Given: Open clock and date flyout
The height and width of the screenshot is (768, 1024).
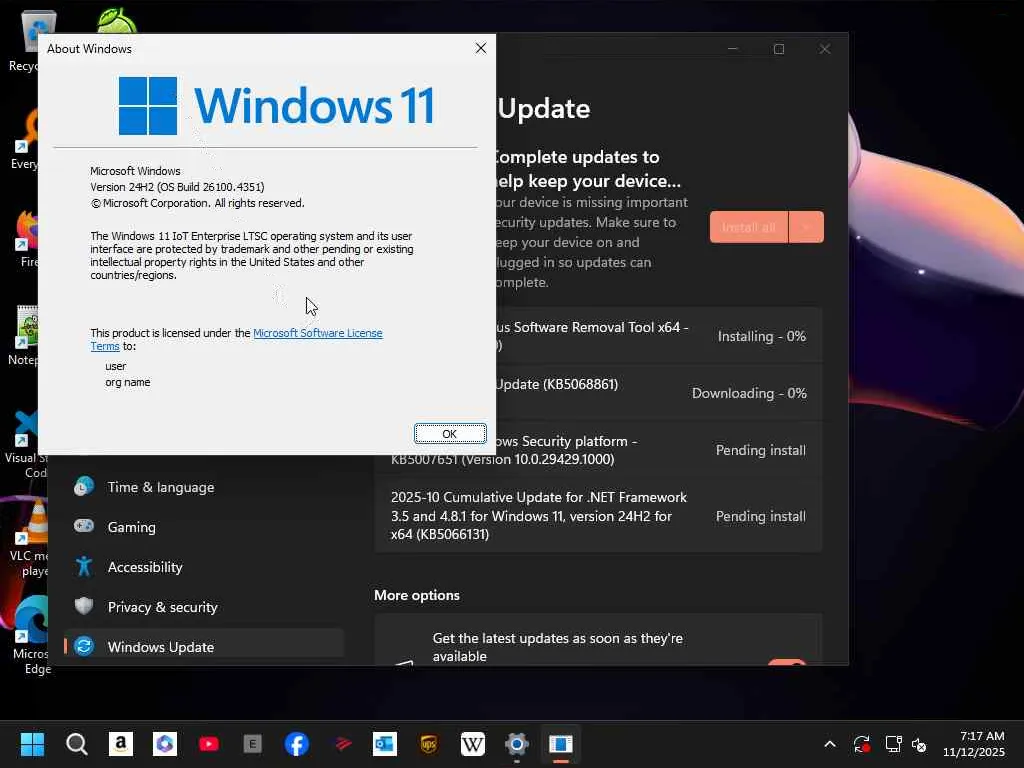Looking at the screenshot, I should (x=974, y=744).
